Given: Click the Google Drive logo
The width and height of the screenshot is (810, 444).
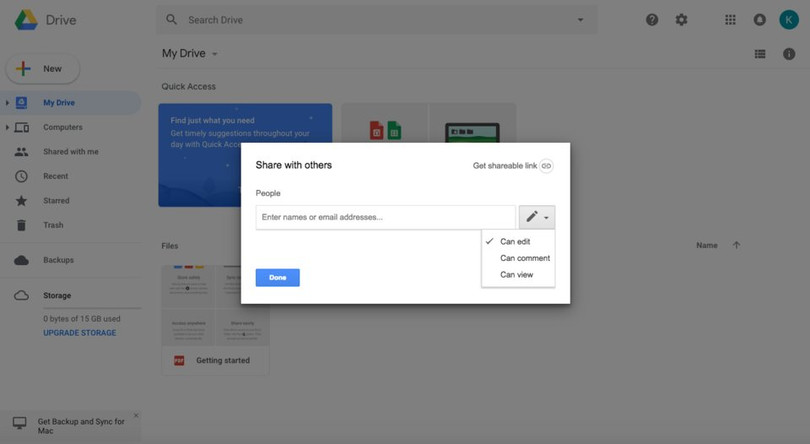Looking at the screenshot, I should point(26,20).
